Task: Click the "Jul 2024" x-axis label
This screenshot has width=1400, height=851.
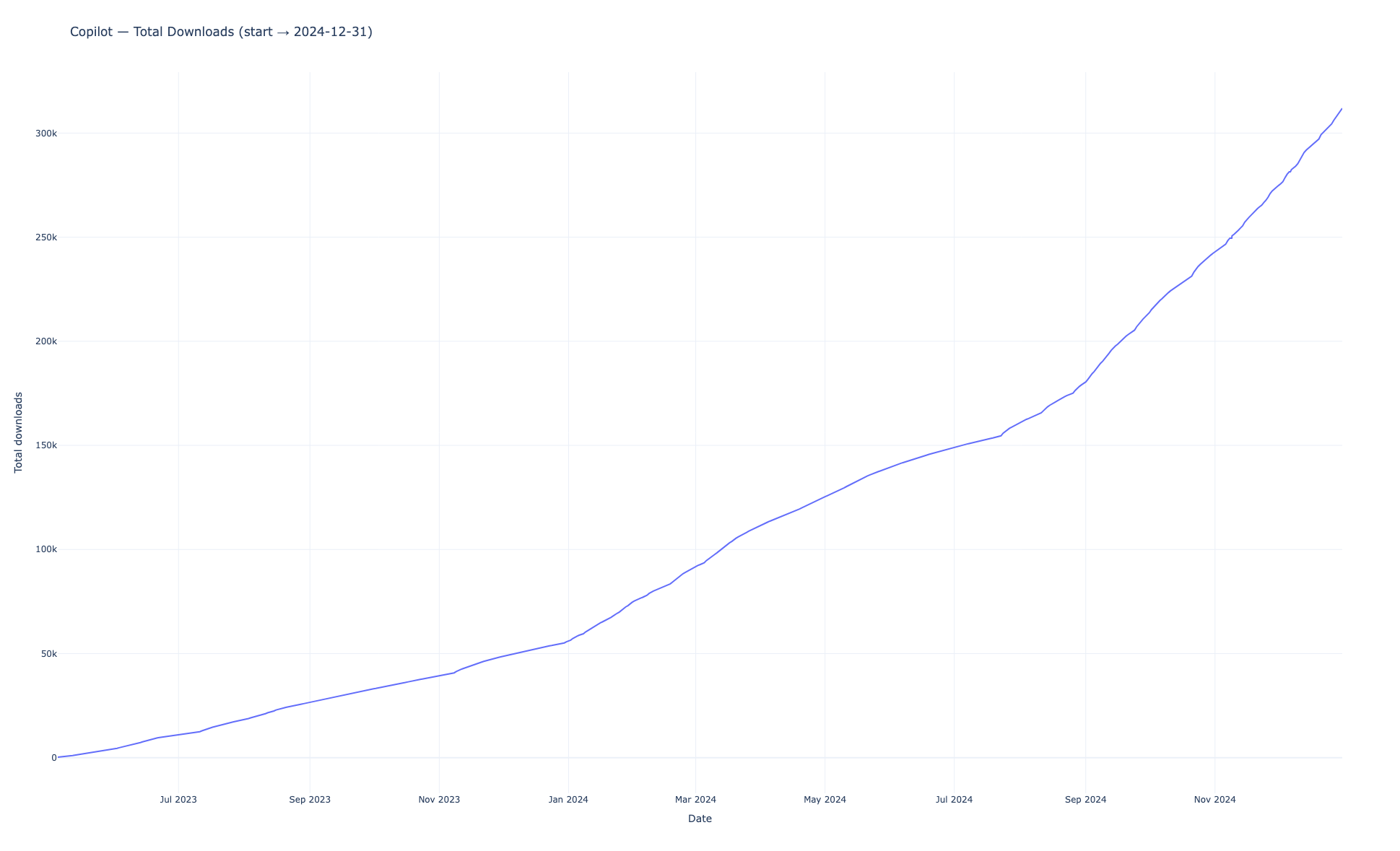Action: [x=954, y=800]
